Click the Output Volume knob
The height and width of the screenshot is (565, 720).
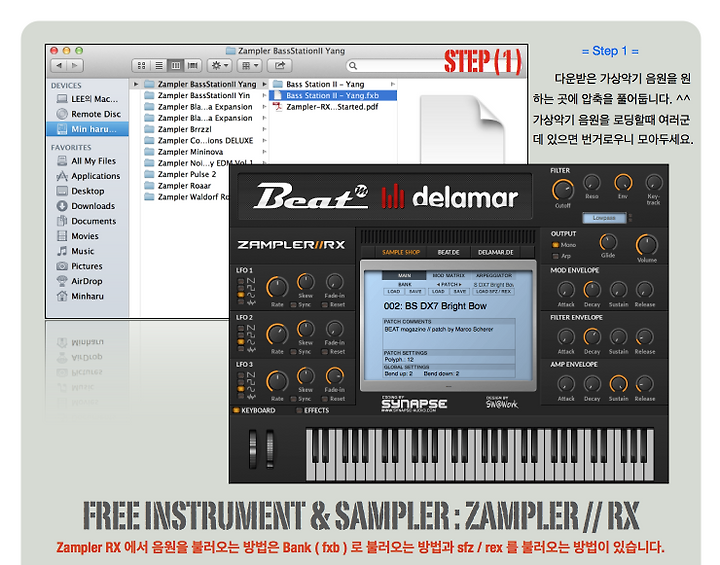tap(647, 245)
